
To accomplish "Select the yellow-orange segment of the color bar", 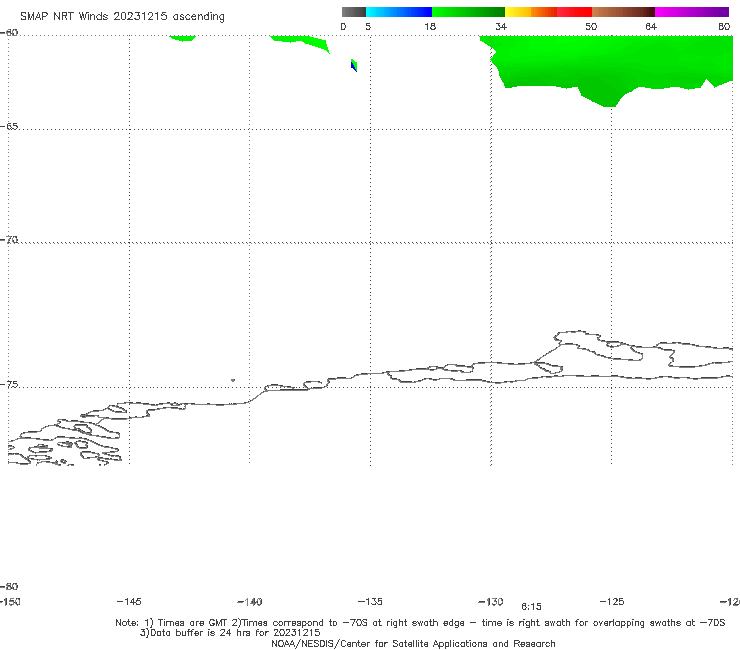I will pyautogui.click(x=531, y=12).
